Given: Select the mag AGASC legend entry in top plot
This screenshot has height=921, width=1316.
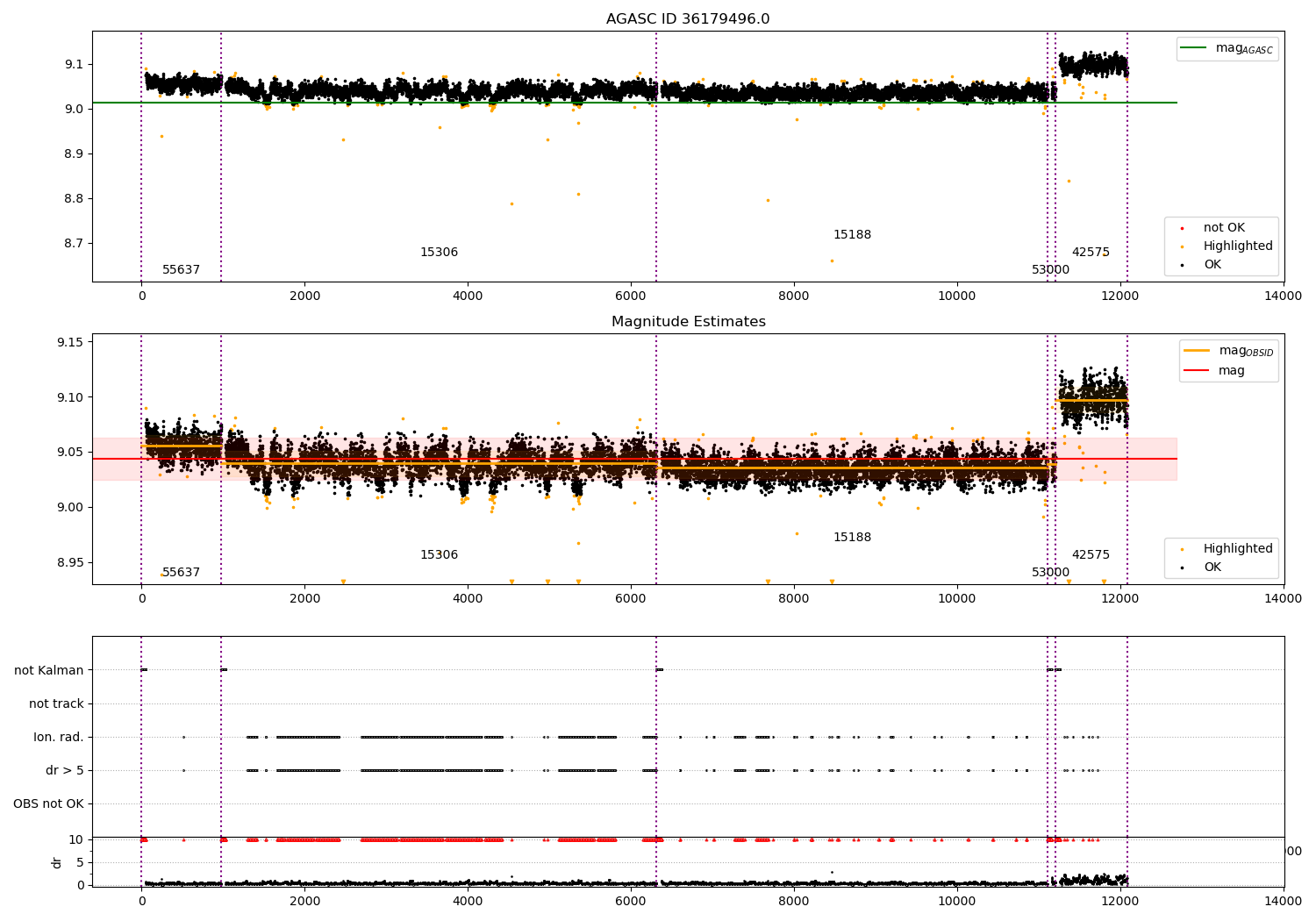Looking at the screenshot, I should click(1227, 49).
